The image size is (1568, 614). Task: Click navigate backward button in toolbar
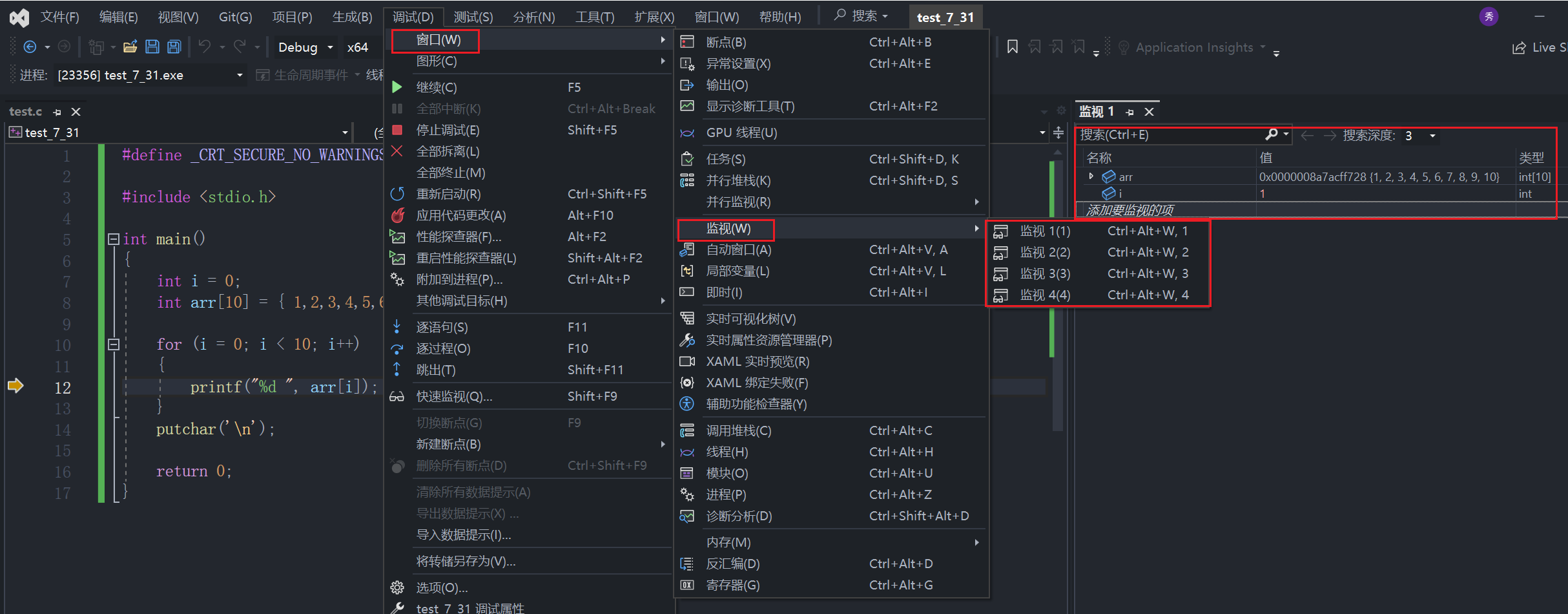coord(30,47)
